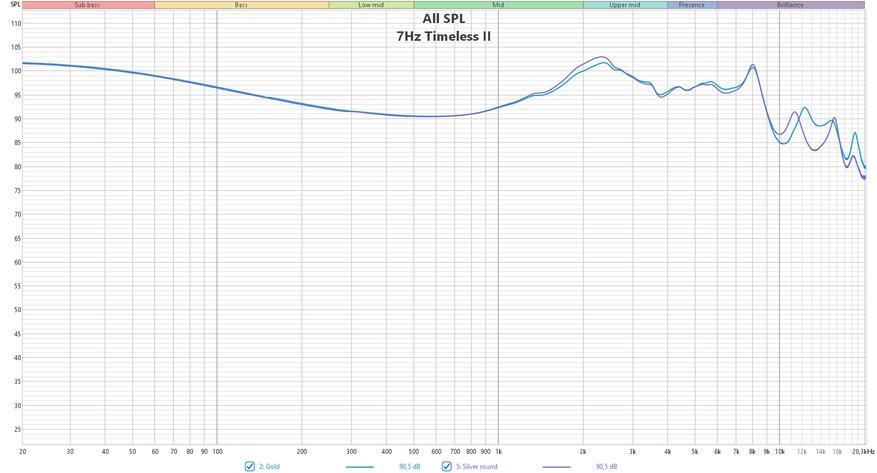Click the 200 tick on frequency axis
This screenshot has height=473, width=877.
301,451
